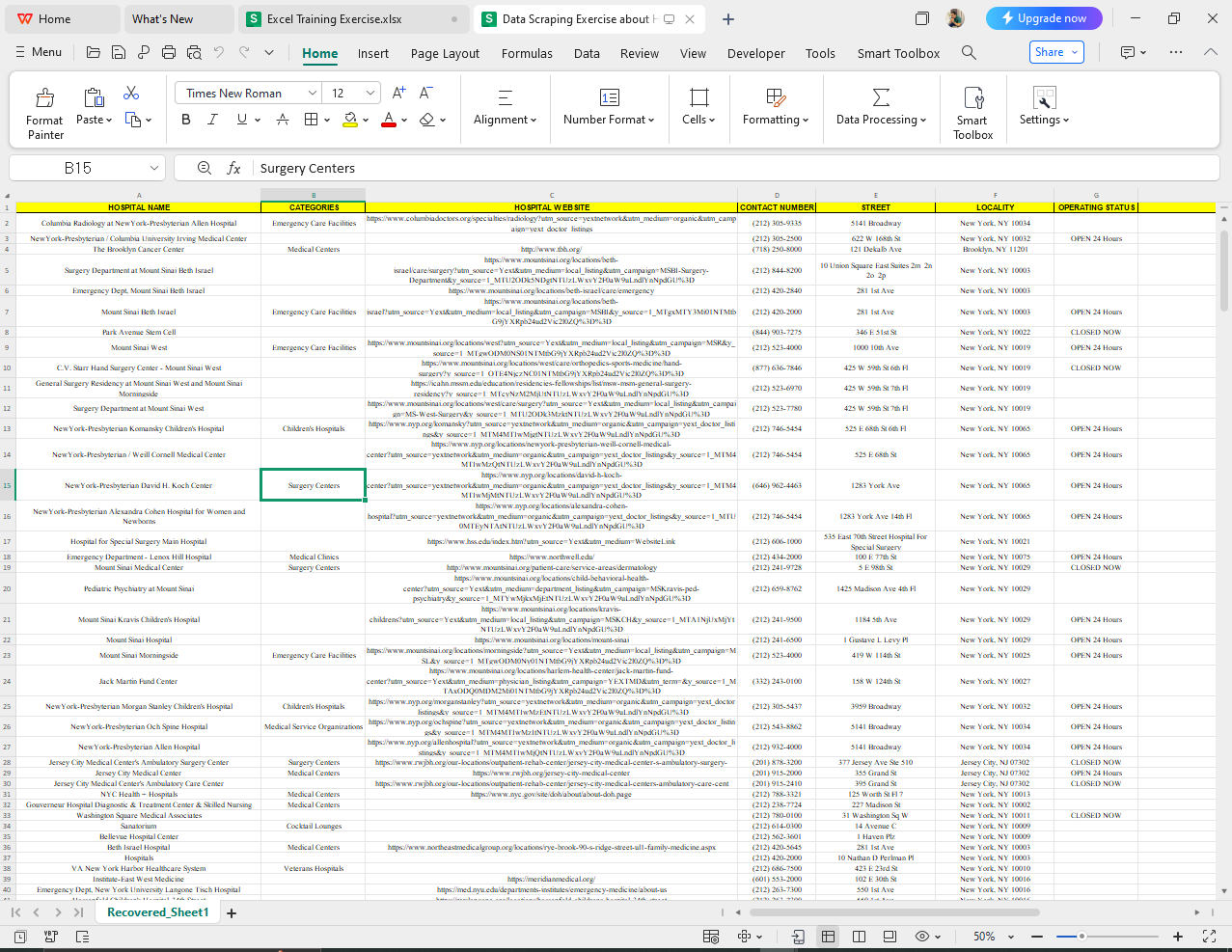
Task: Click the split view icon in status bar
Action: [859, 937]
